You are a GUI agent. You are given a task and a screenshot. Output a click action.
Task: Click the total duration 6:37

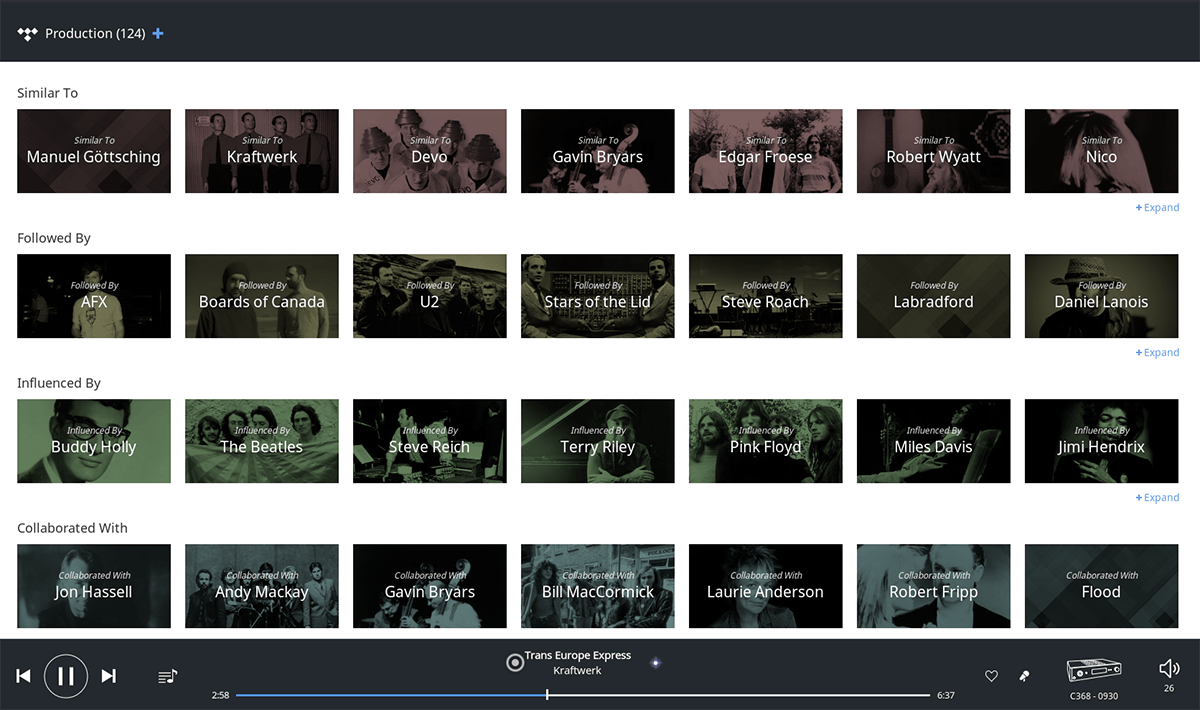(x=945, y=695)
